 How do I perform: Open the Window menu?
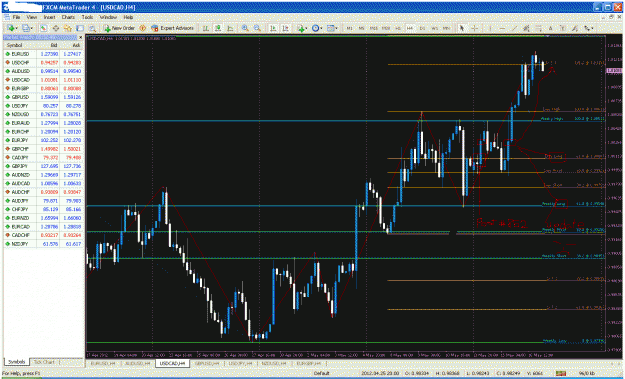coord(108,18)
